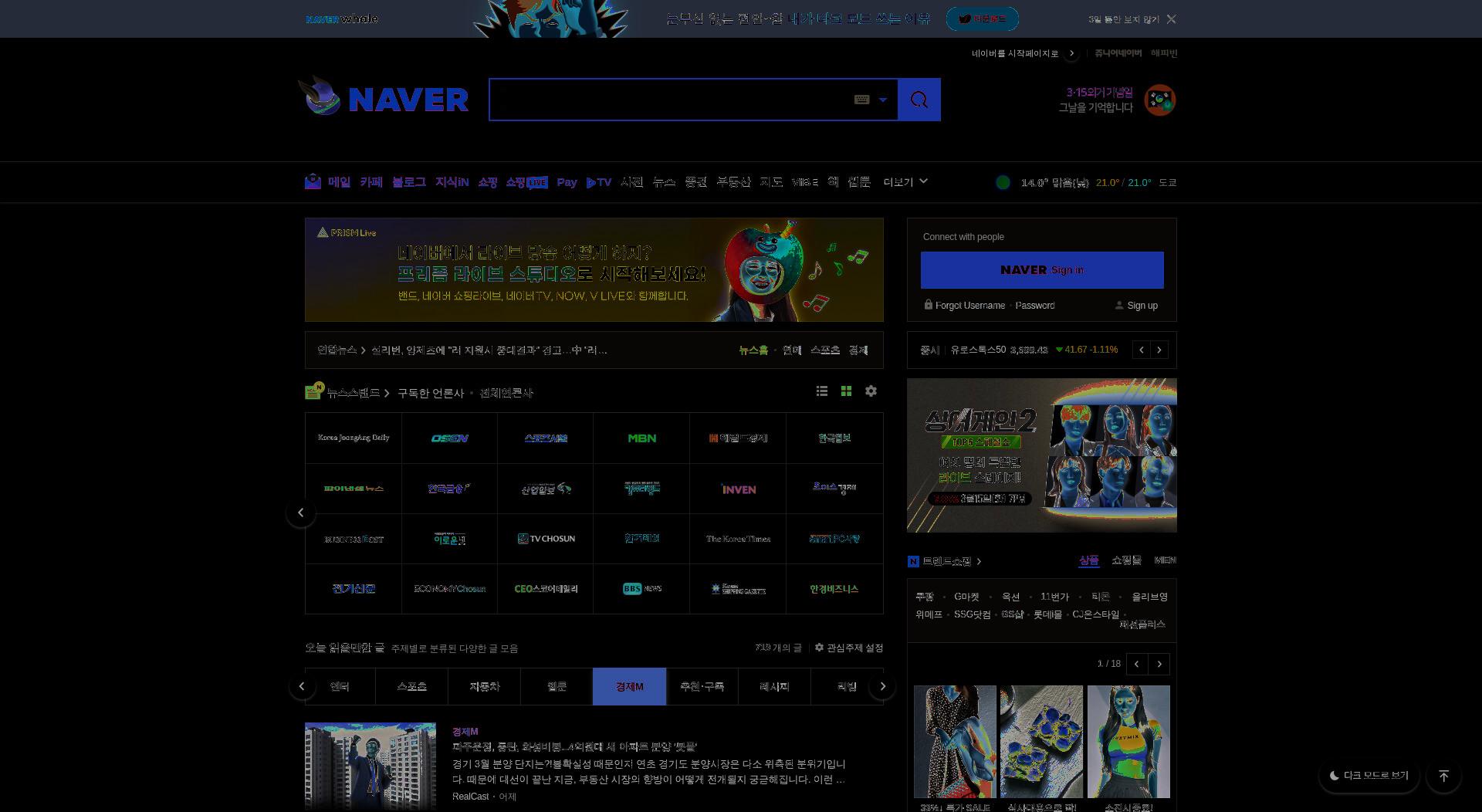Switch newsstand to list view
The image size is (1482, 812).
pos(822,391)
